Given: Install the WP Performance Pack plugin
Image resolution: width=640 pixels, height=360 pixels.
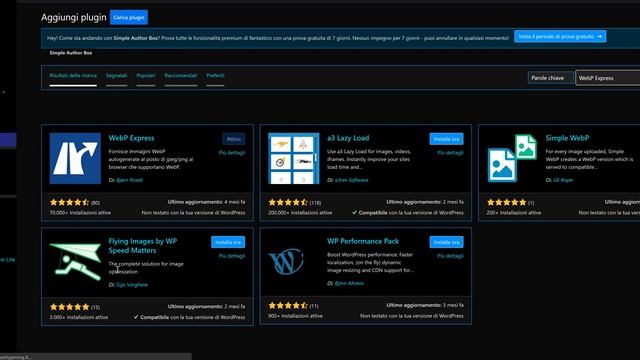Looking at the screenshot, I should coord(446,242).
